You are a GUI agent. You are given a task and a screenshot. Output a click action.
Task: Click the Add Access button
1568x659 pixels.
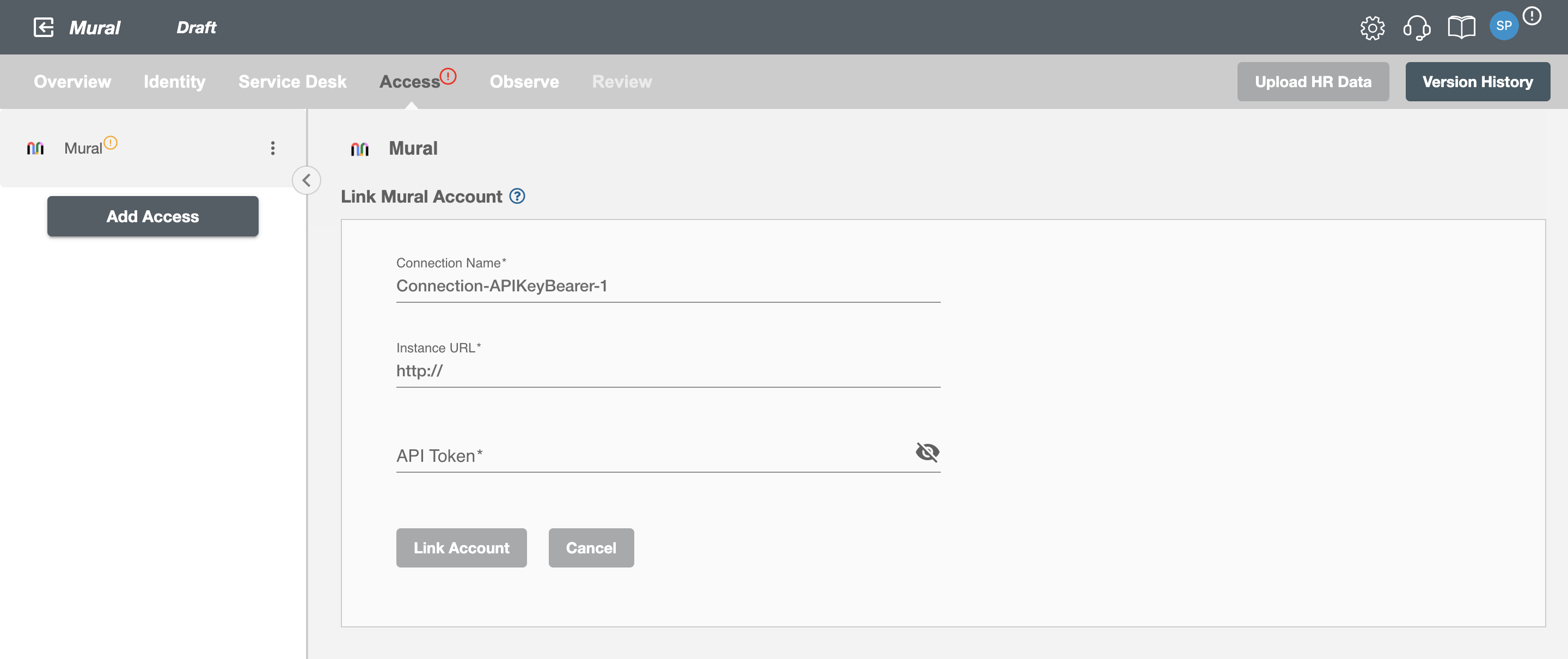point(153,216)
